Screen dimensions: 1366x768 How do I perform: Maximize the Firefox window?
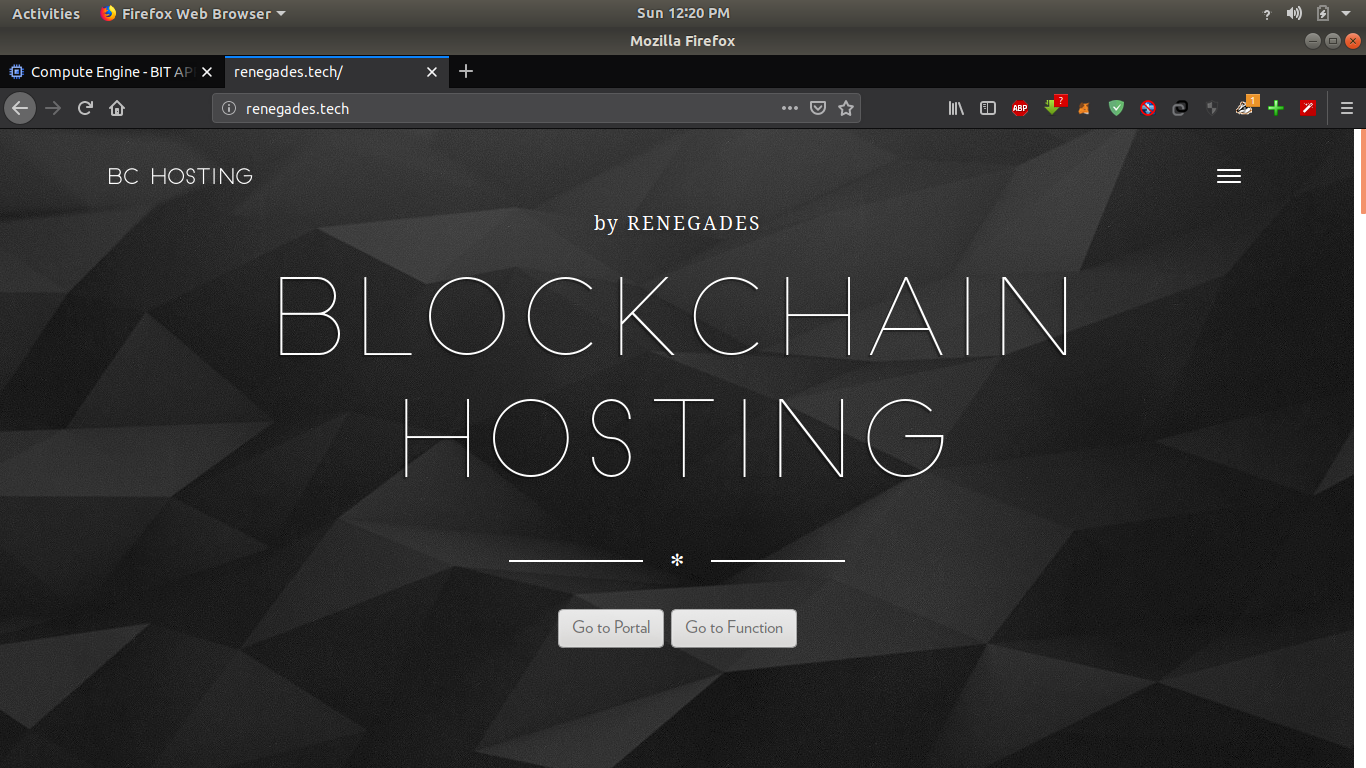1333,41
